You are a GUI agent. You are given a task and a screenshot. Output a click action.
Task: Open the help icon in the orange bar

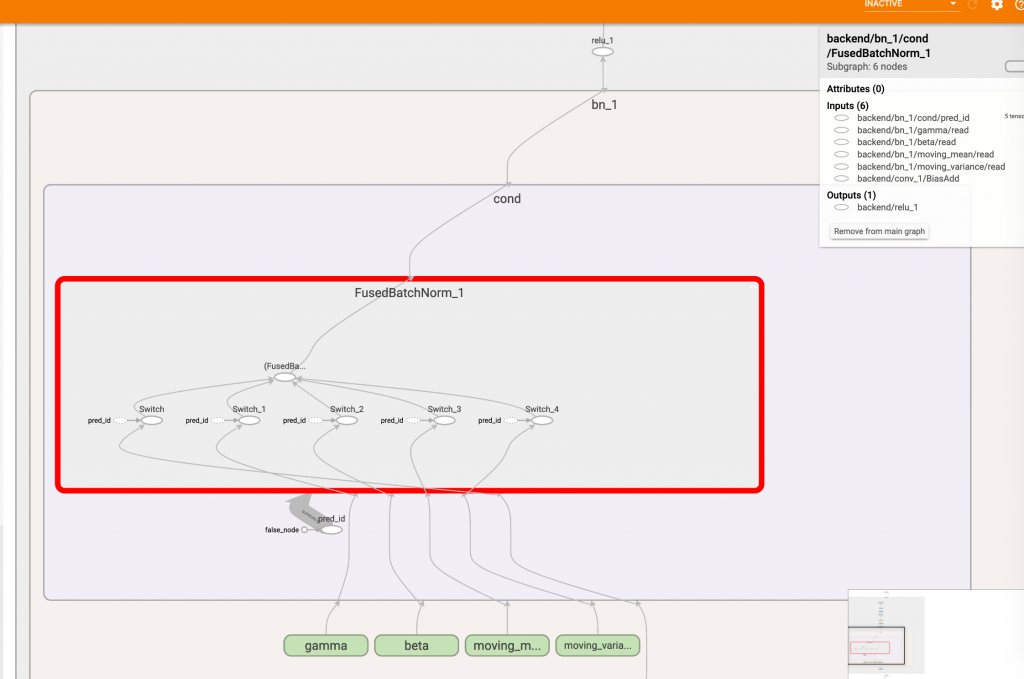[x=1020, y=5]
